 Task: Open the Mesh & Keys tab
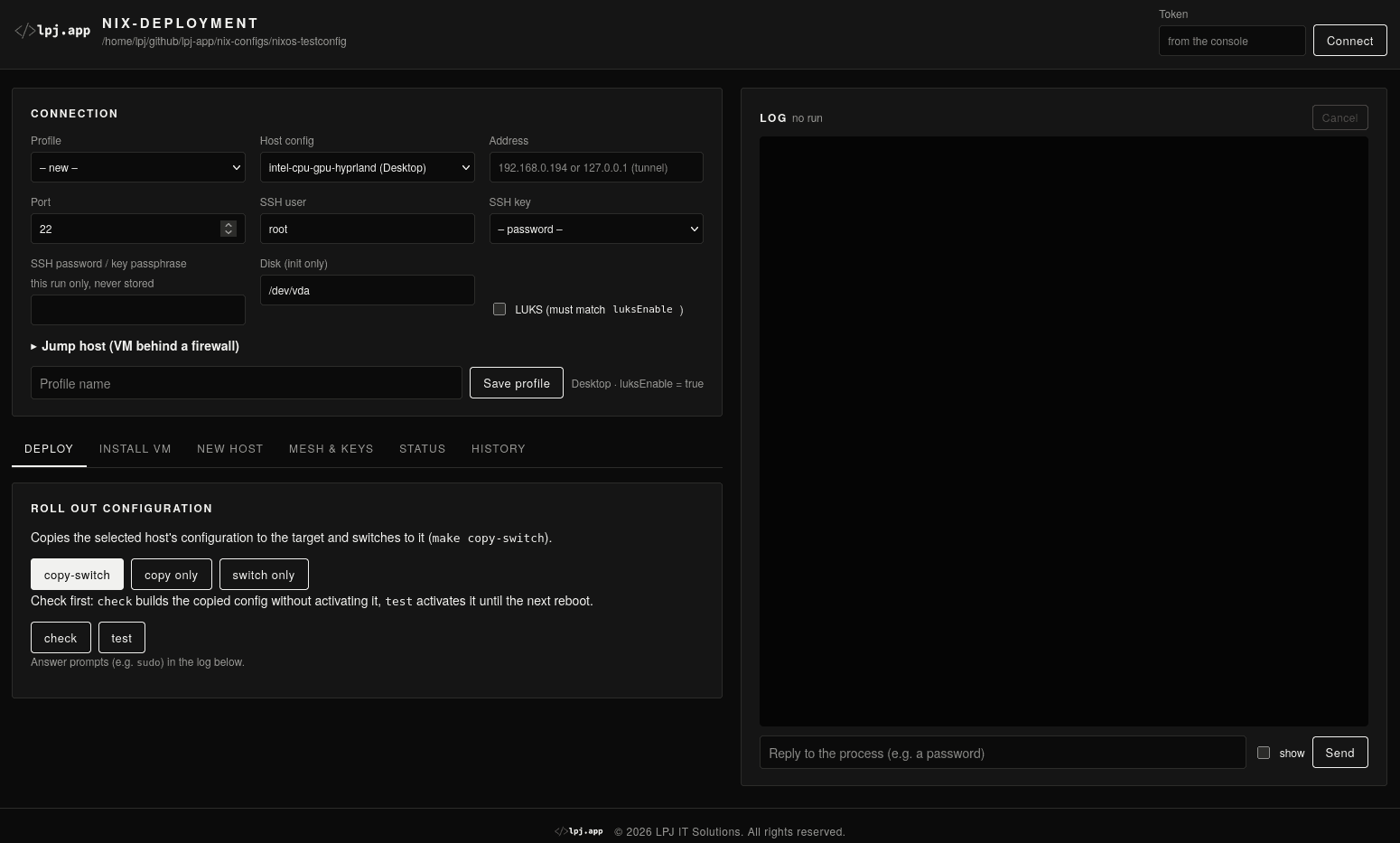(x=331, y=449)
